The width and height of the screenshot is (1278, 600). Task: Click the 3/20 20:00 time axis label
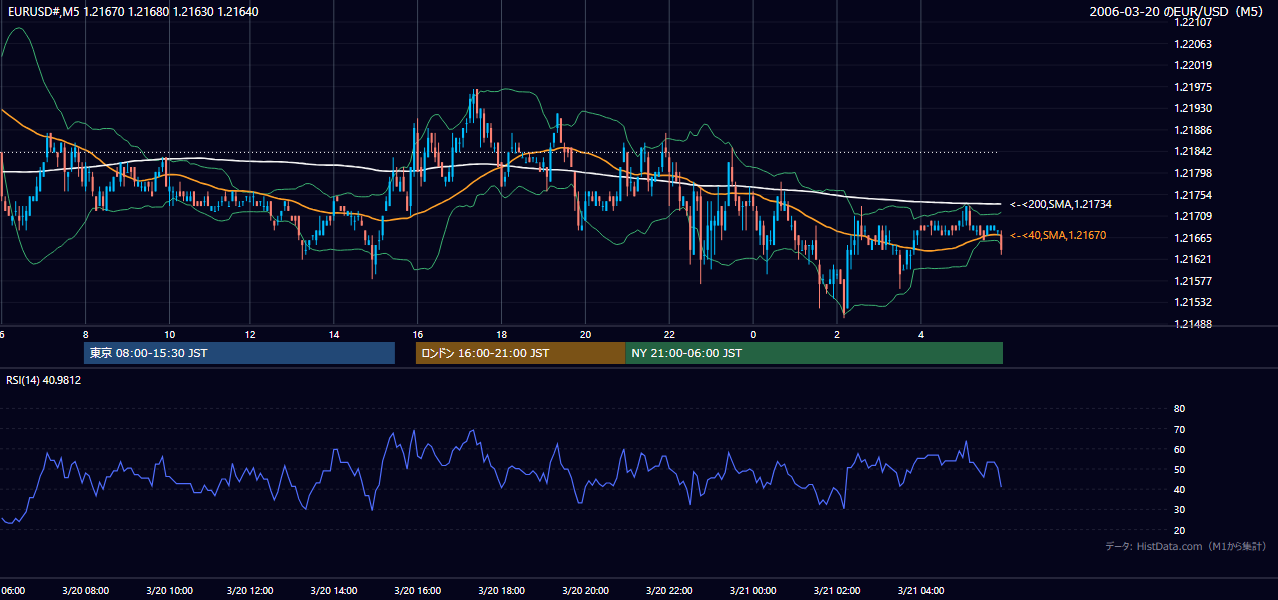click(586, 590)
